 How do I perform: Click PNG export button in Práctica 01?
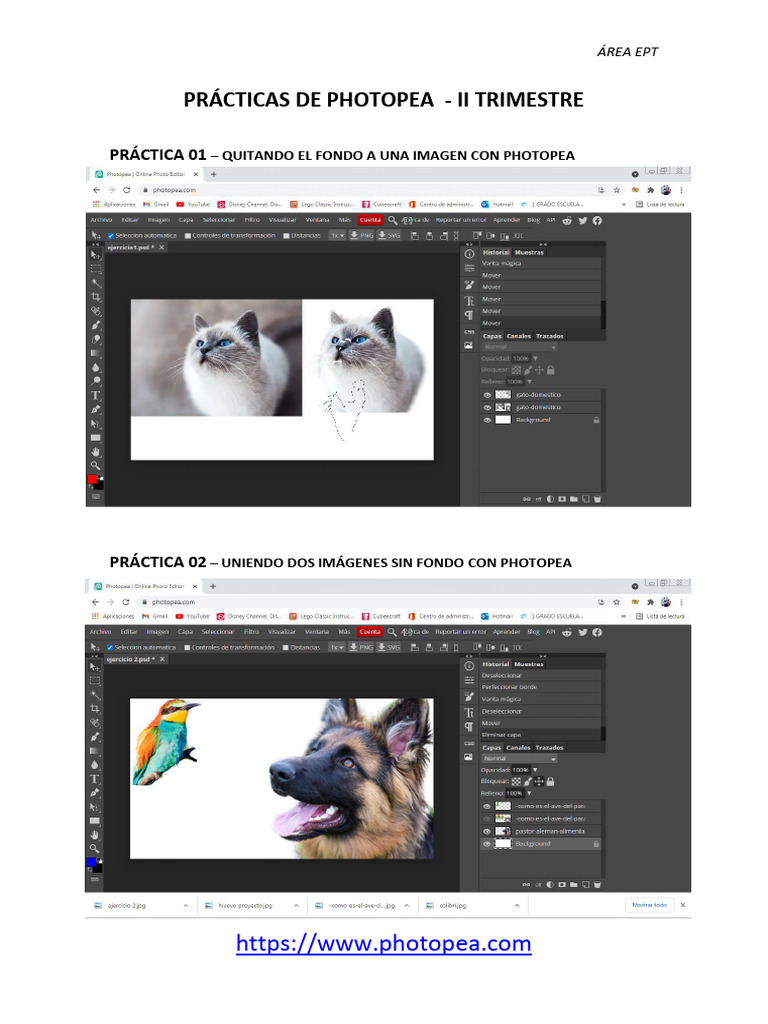[x=362, y=236]
